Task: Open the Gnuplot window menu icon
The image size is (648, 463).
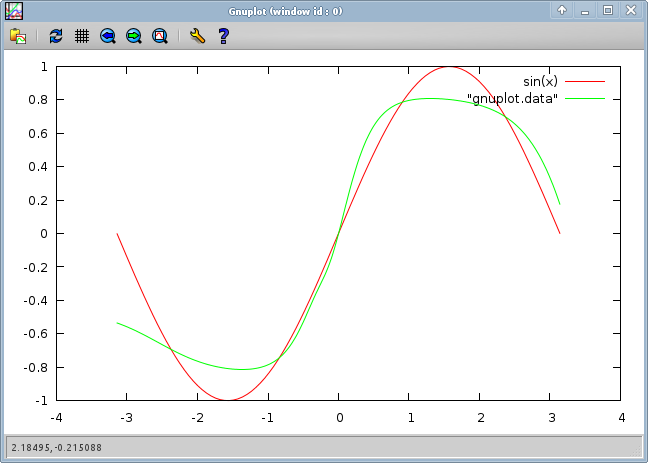Action: [14, 10]
